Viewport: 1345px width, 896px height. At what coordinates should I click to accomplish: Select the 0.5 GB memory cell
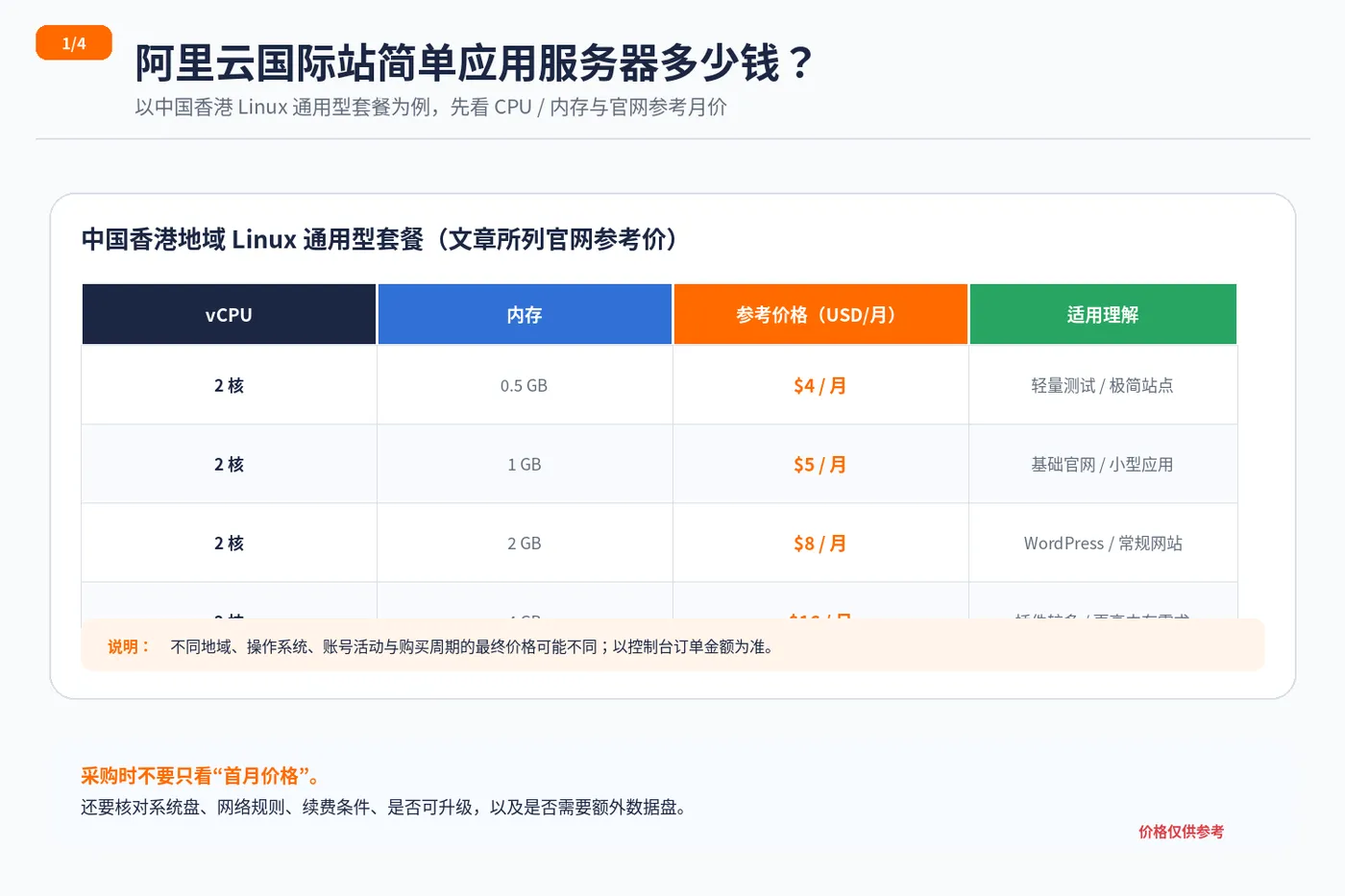pos(524,385)
